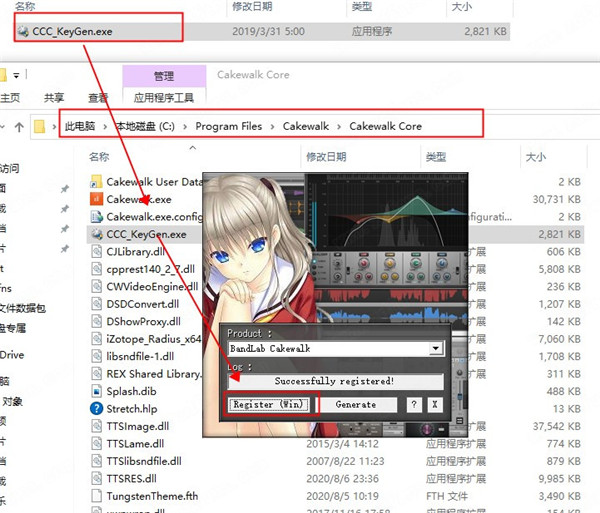Click the DSDConvert.dll file icon
Viewport: 600px width, 513px height.
(96, 304)
